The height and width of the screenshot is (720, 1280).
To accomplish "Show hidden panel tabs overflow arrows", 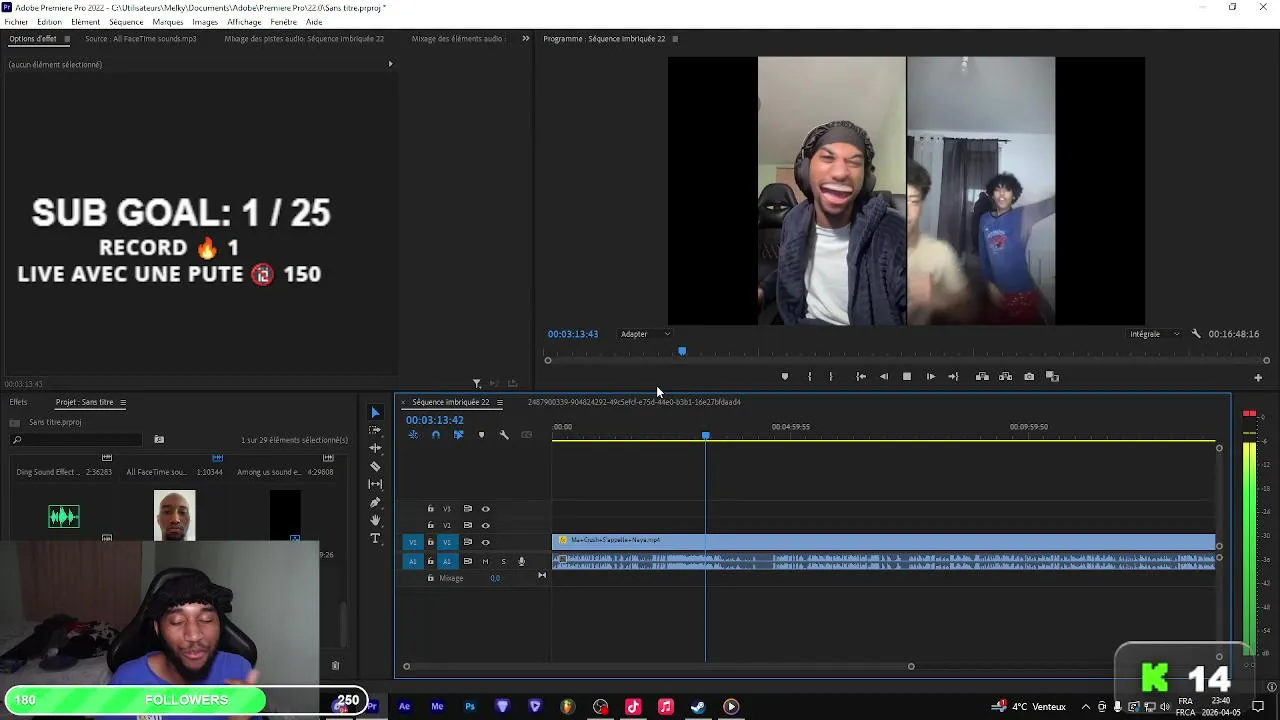I will 526,39.
